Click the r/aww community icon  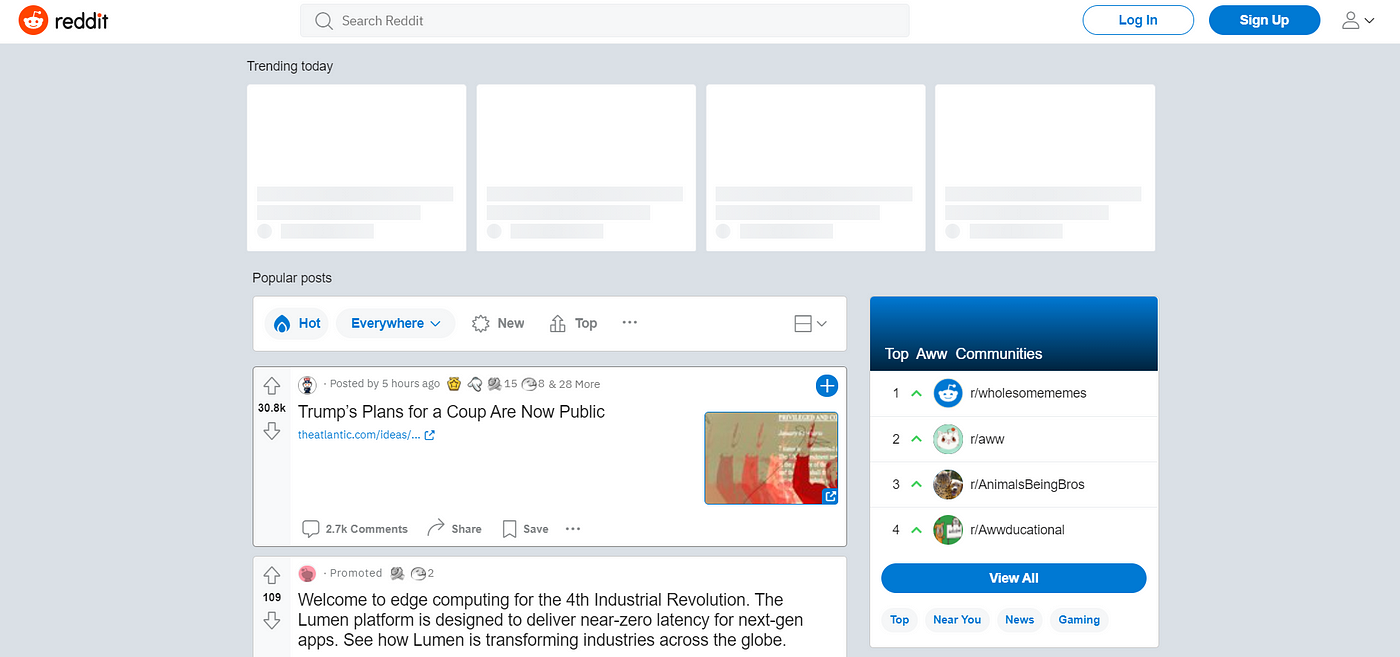point(948,439)
